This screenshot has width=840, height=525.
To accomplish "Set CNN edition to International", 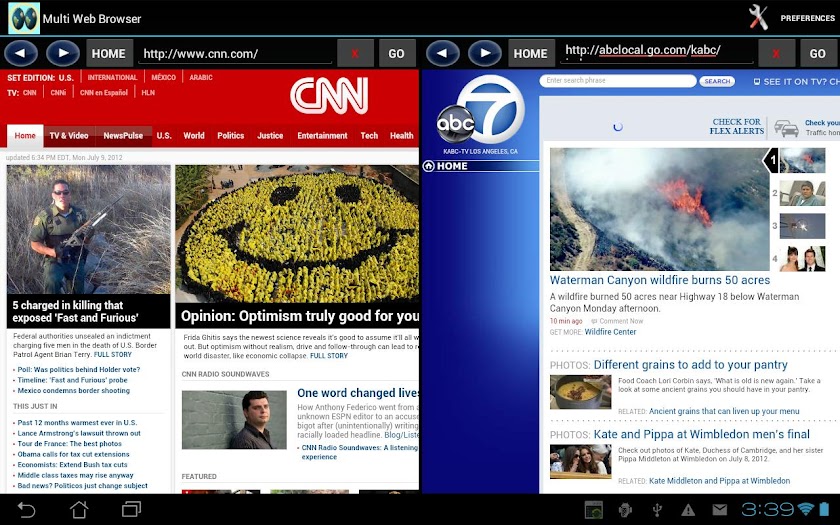I will [x=112, y=78].
